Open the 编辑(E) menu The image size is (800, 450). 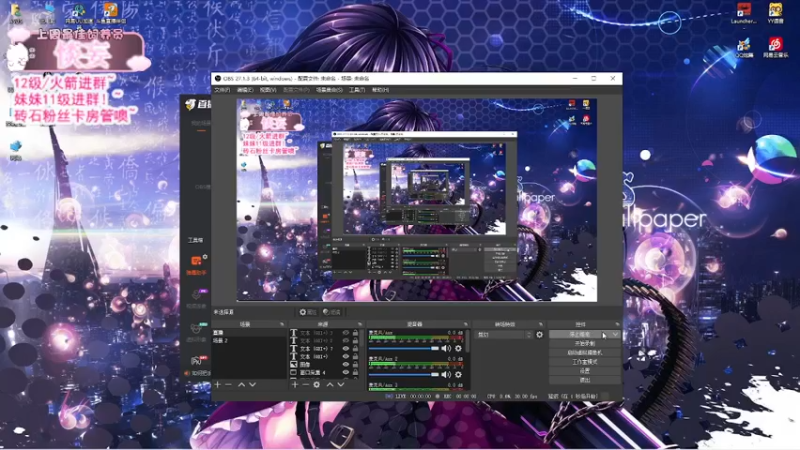245,90
